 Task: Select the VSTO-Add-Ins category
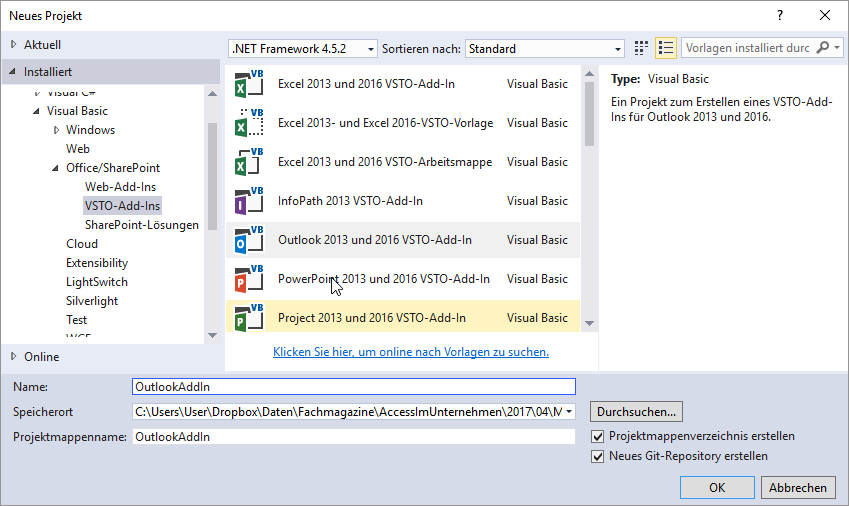122,206
